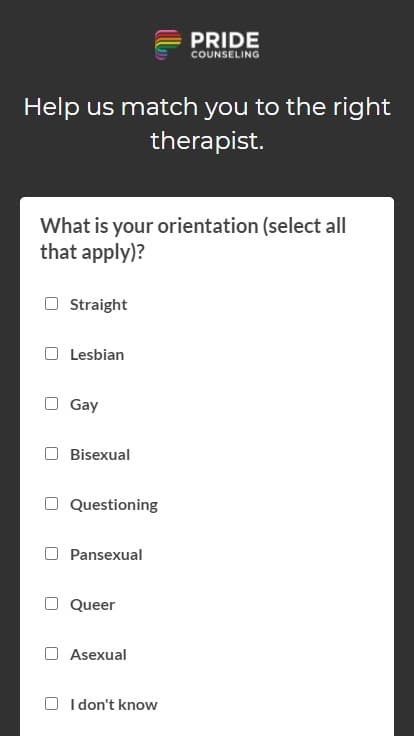Click the Questioning option text
The height and width of the screenshot is (736, 414).
click(114, 505)
